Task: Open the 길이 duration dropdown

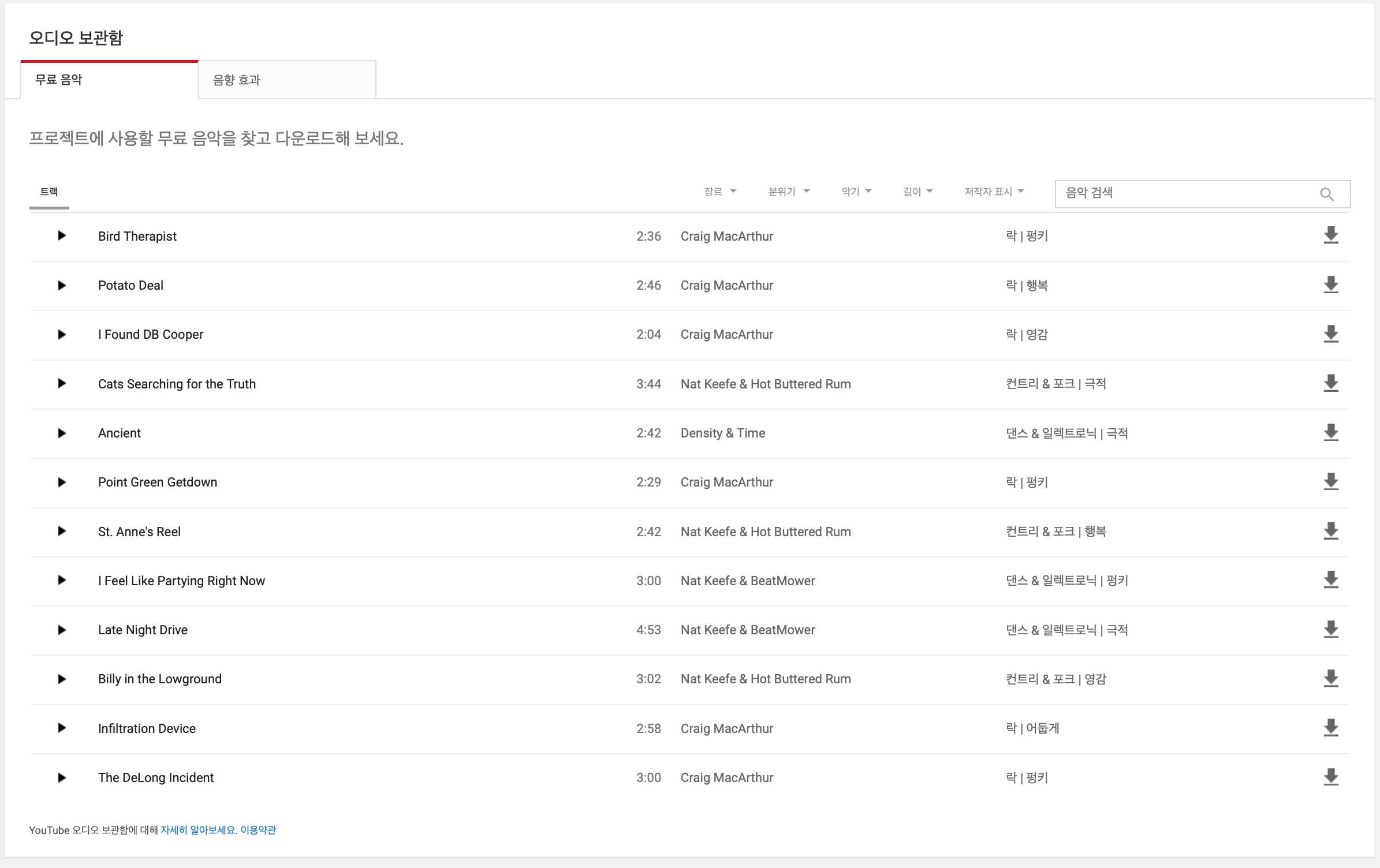Action: pos(917,192)
